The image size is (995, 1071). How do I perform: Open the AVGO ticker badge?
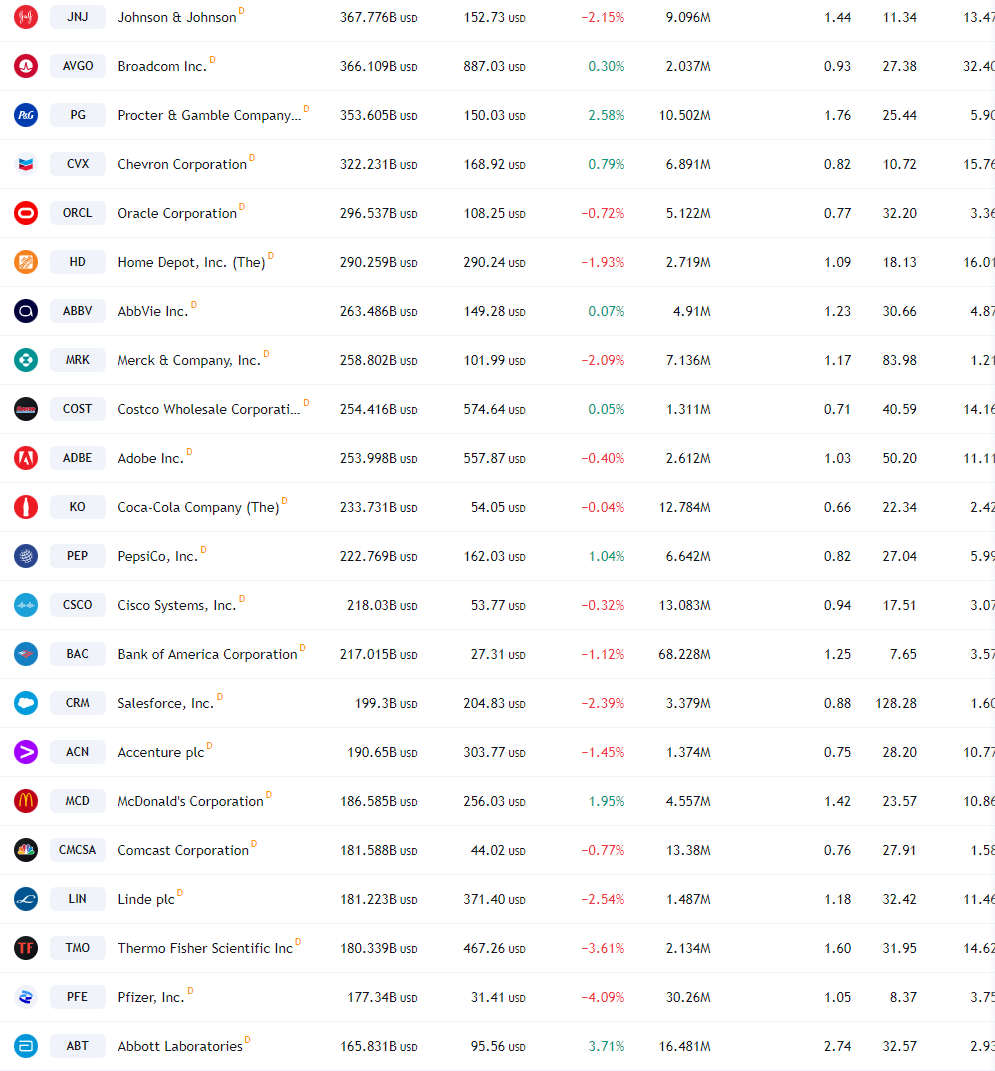pyautogui.click(x=78, y=66)
